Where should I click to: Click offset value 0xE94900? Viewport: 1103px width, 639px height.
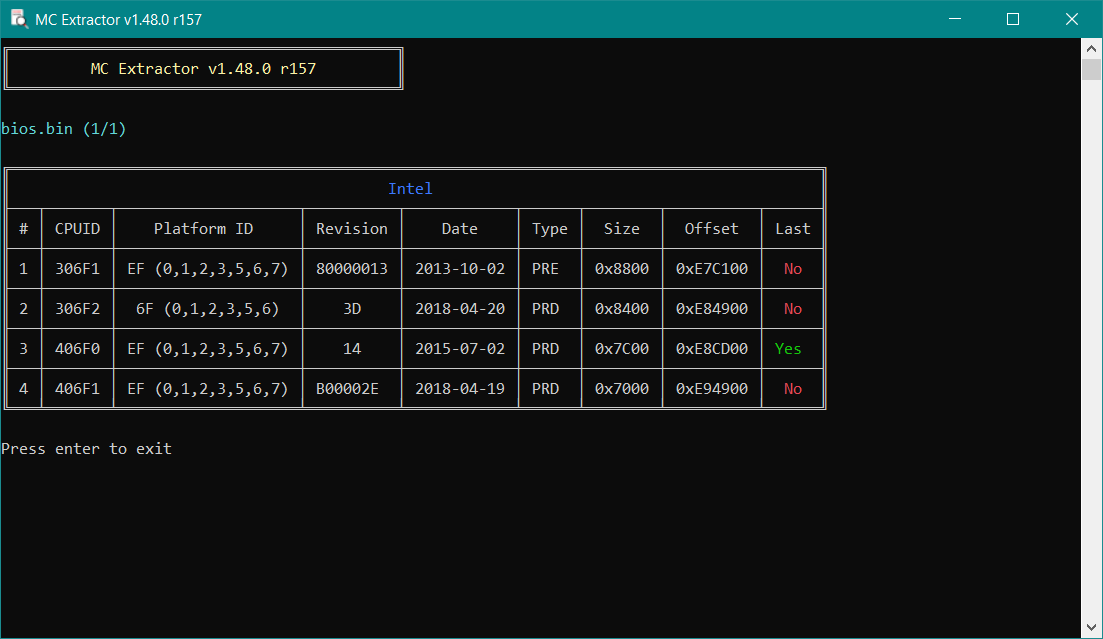(x=712, y=389)
